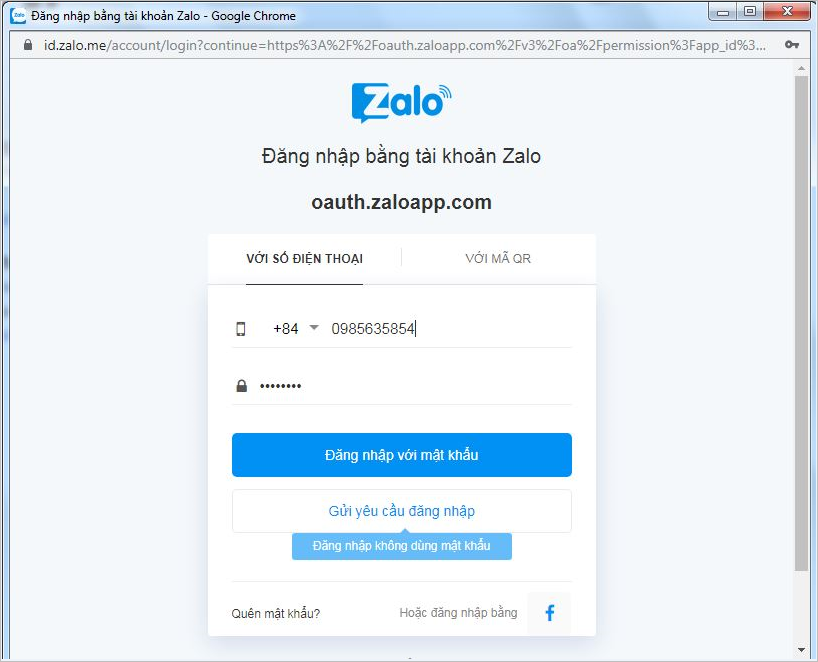Expand the +84 country code dropdown arrow
The height and width of the screenshot is (662, 818).
click(314, 328)
